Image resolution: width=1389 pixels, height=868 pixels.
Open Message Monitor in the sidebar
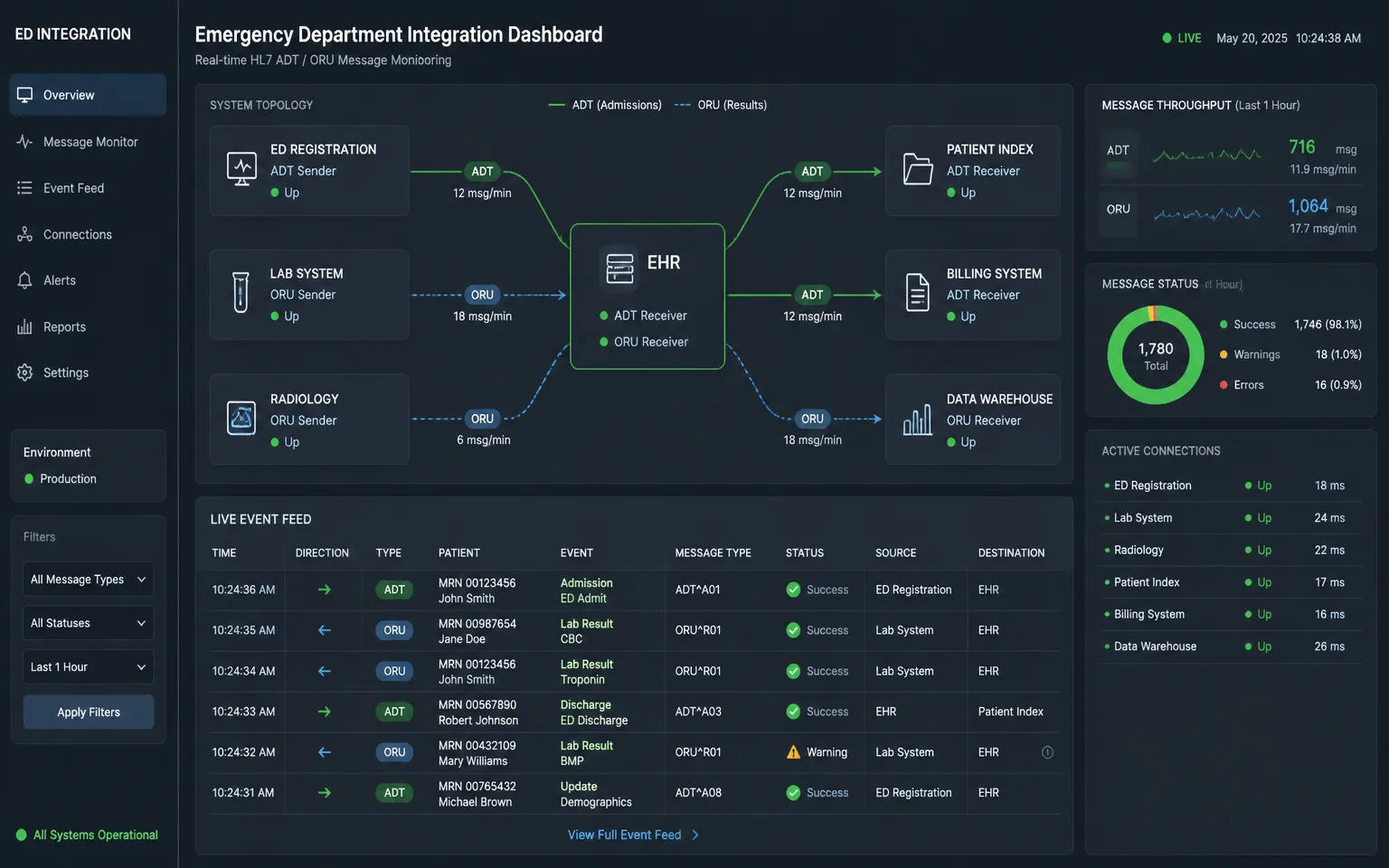click(x=88, y=142)
